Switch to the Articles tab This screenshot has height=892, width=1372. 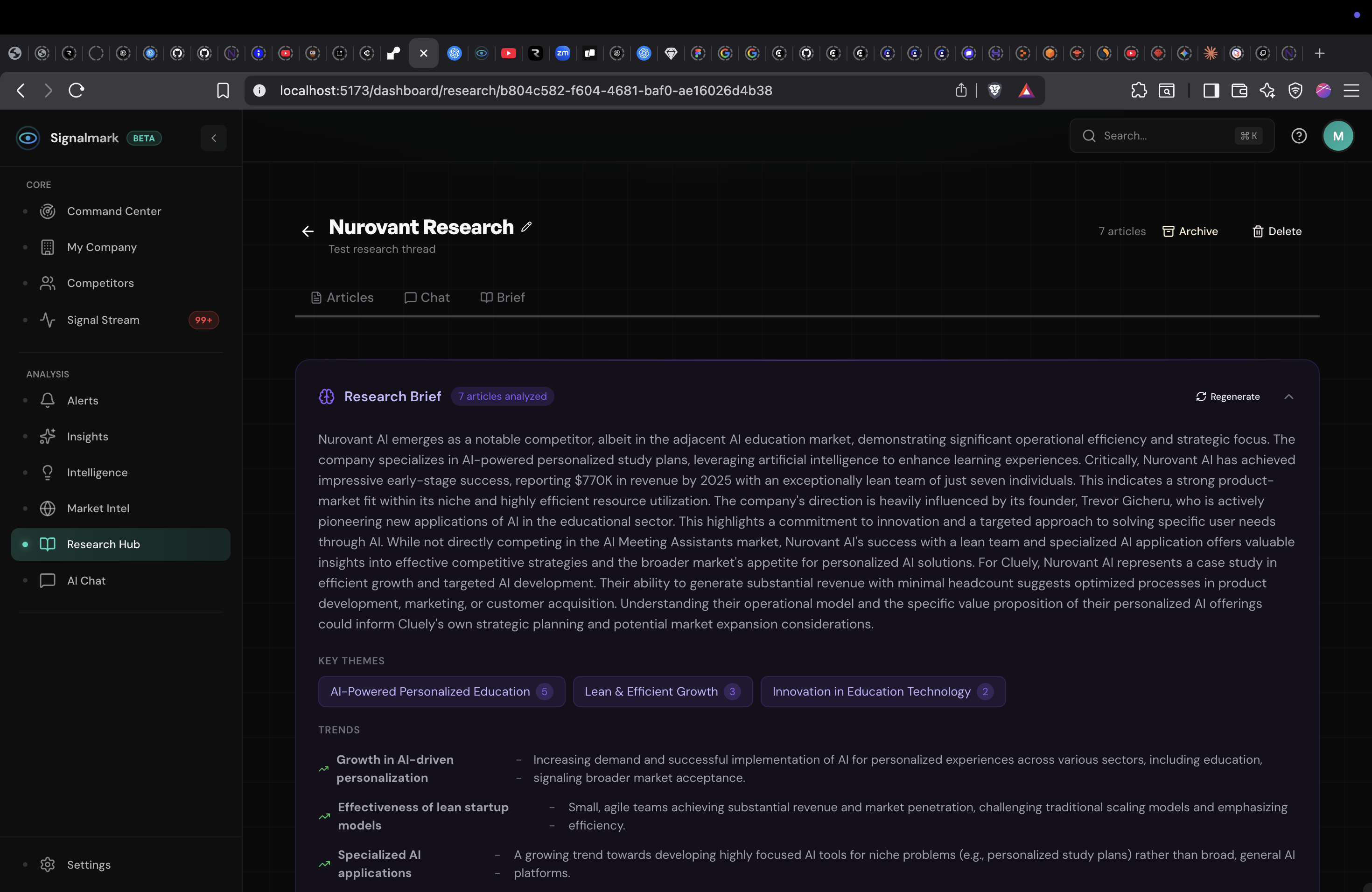[x=343, y=297]
